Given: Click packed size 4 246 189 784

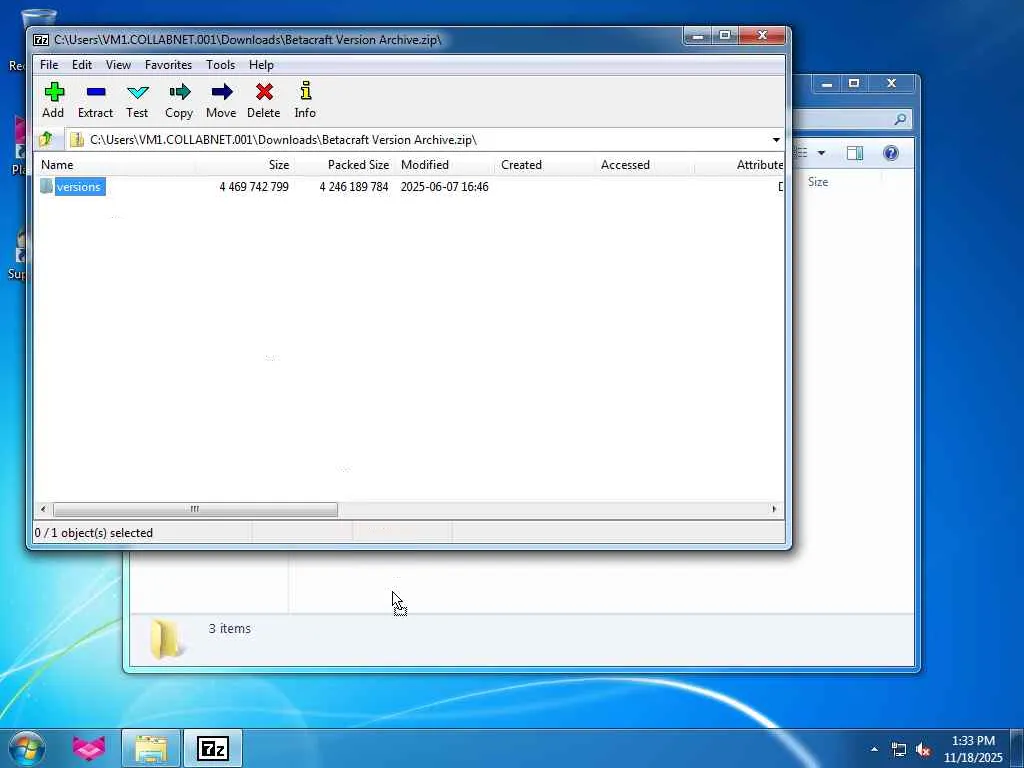Looking at the screenshot, I should [x=354, y=187].
